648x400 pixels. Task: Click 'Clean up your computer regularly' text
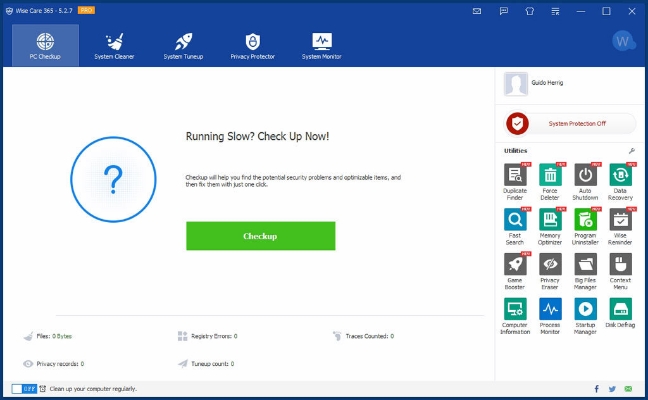pos(93,389)
